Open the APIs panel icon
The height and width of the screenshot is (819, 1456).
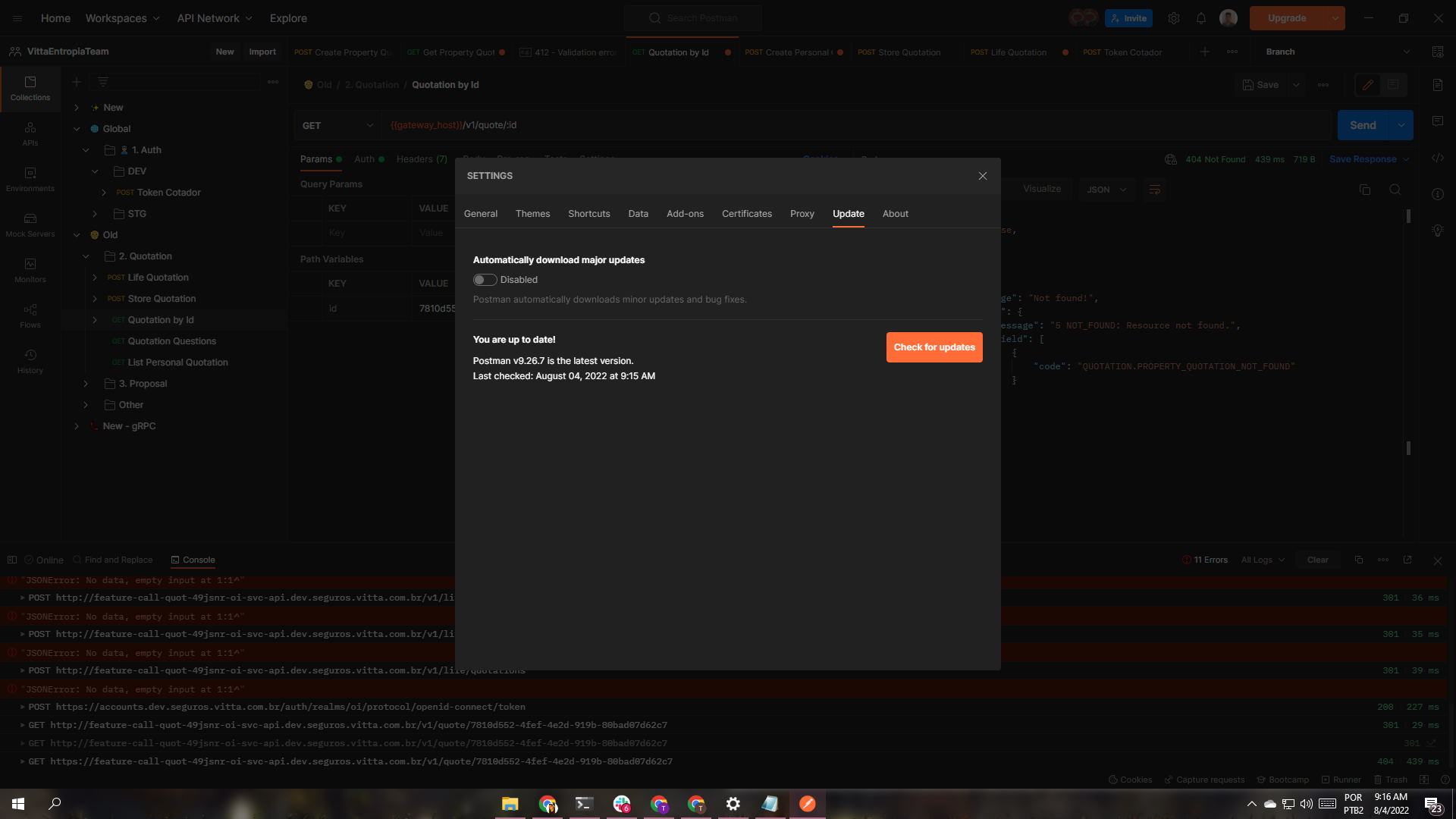click(30, 134)
